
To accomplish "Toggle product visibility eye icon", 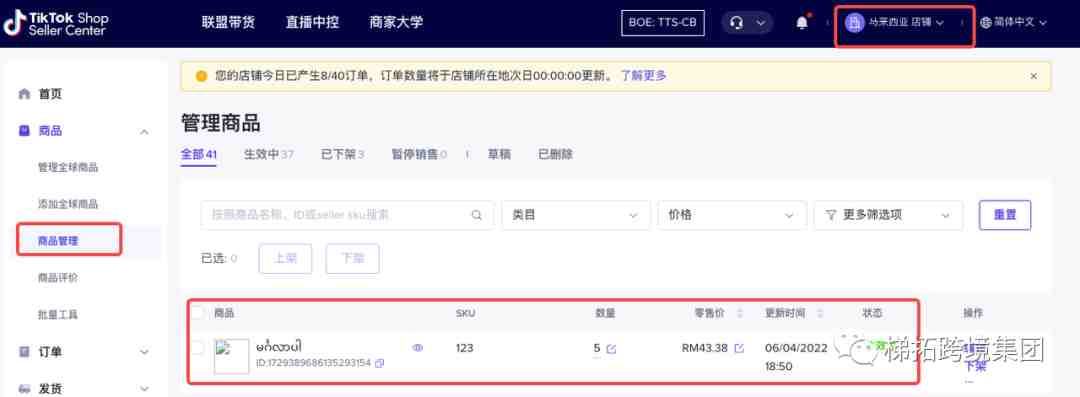I will click(417, 348).
